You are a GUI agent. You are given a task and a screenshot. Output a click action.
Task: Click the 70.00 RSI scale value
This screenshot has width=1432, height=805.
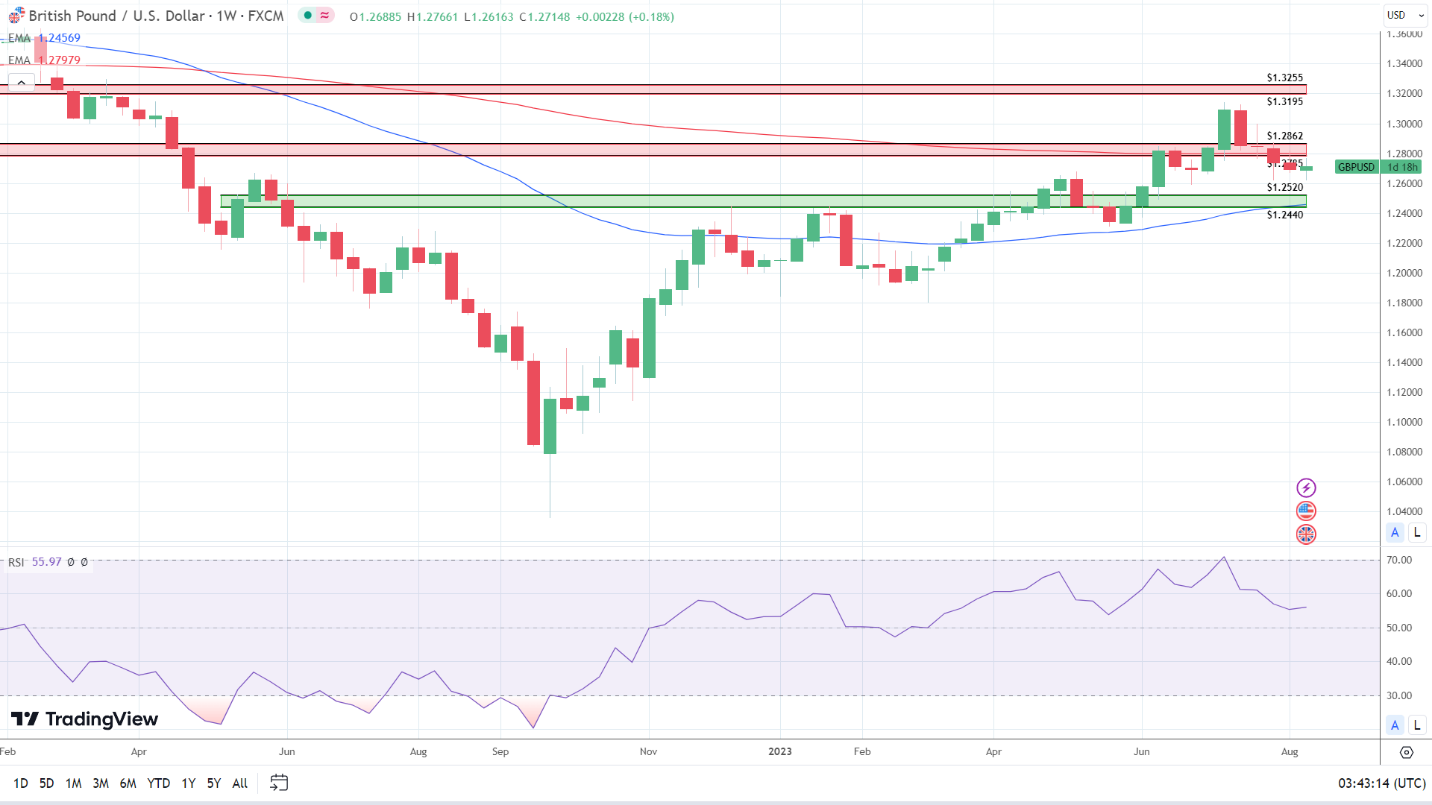click(x=1400, y=560)
